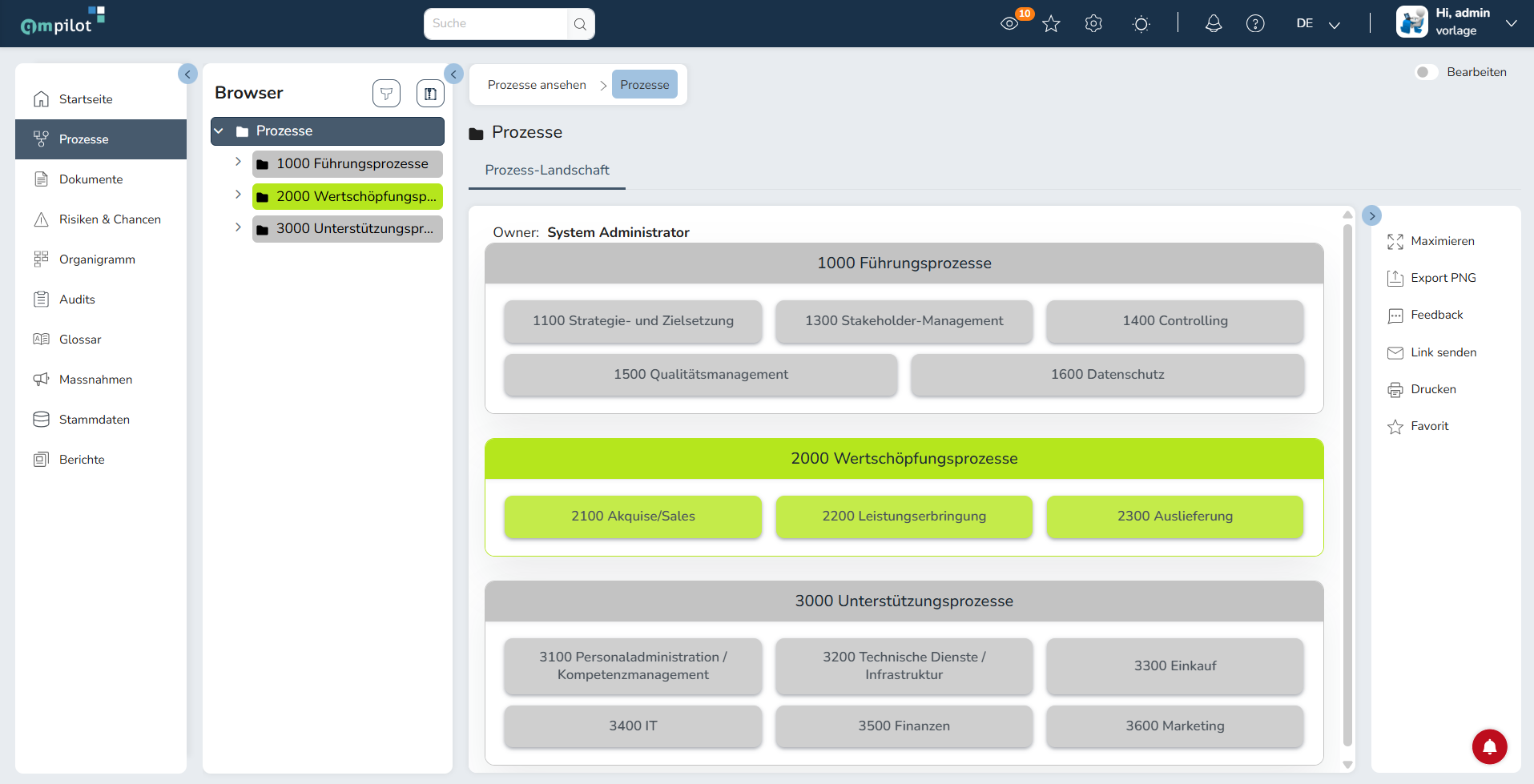The width and height of the screenshot is (1534, 784).
Task: Open the DE language dropdown
Action: (x=1319, y=24)
